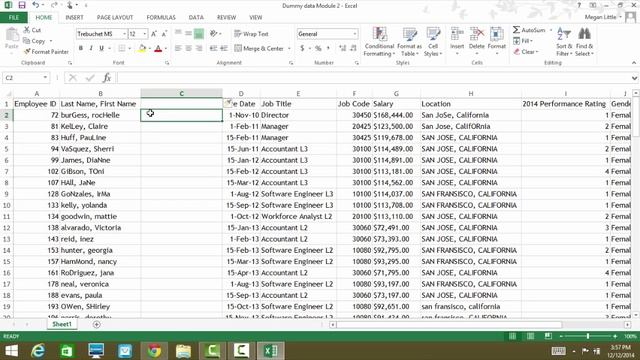Click the AutoSum sigma button
Viewport: 640px width, 360px height.
(529, 30)
